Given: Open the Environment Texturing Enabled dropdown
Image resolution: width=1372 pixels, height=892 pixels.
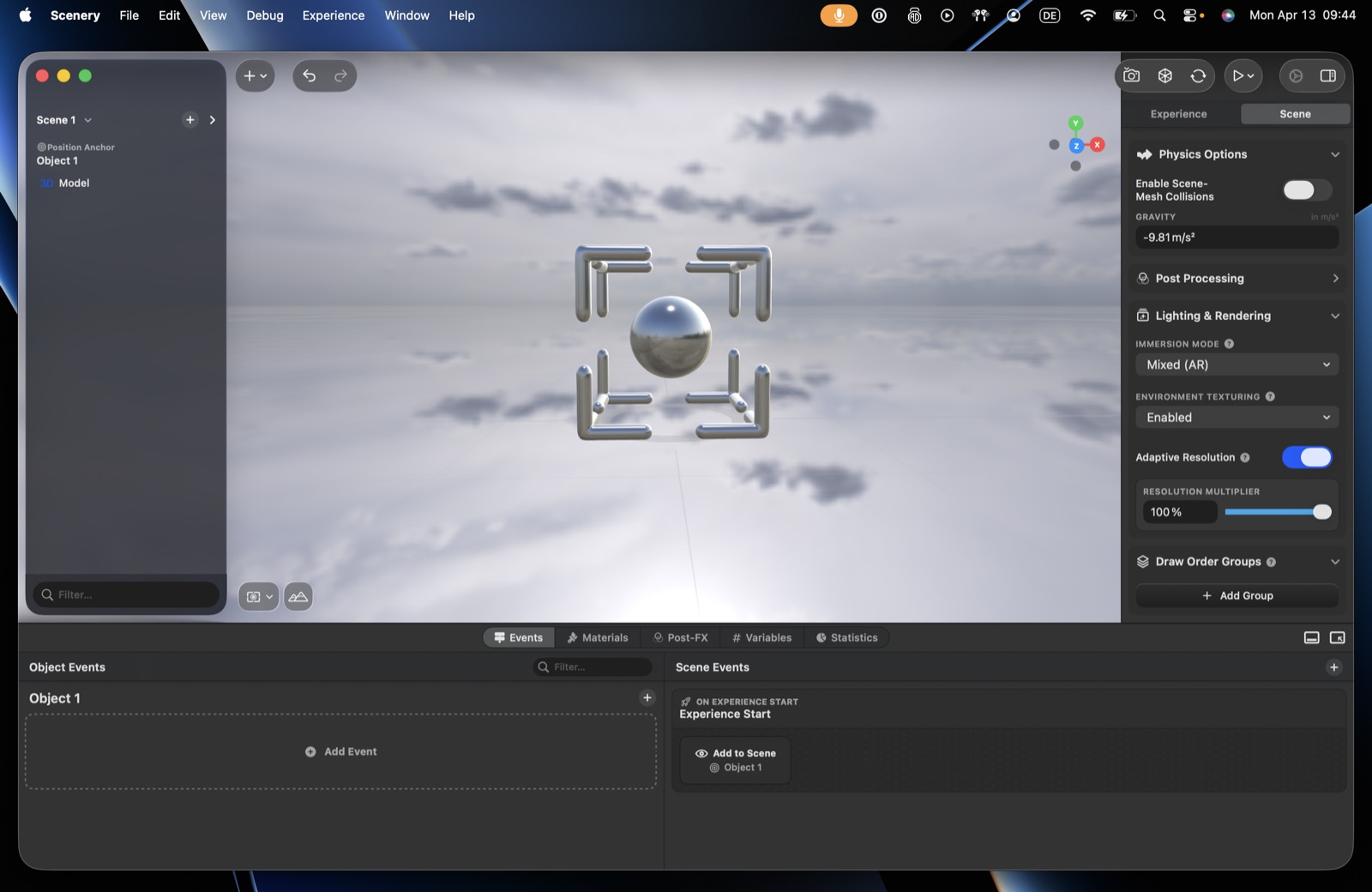Looking at the screenshot, I should pyautogui.click(x=1237, y=418).
